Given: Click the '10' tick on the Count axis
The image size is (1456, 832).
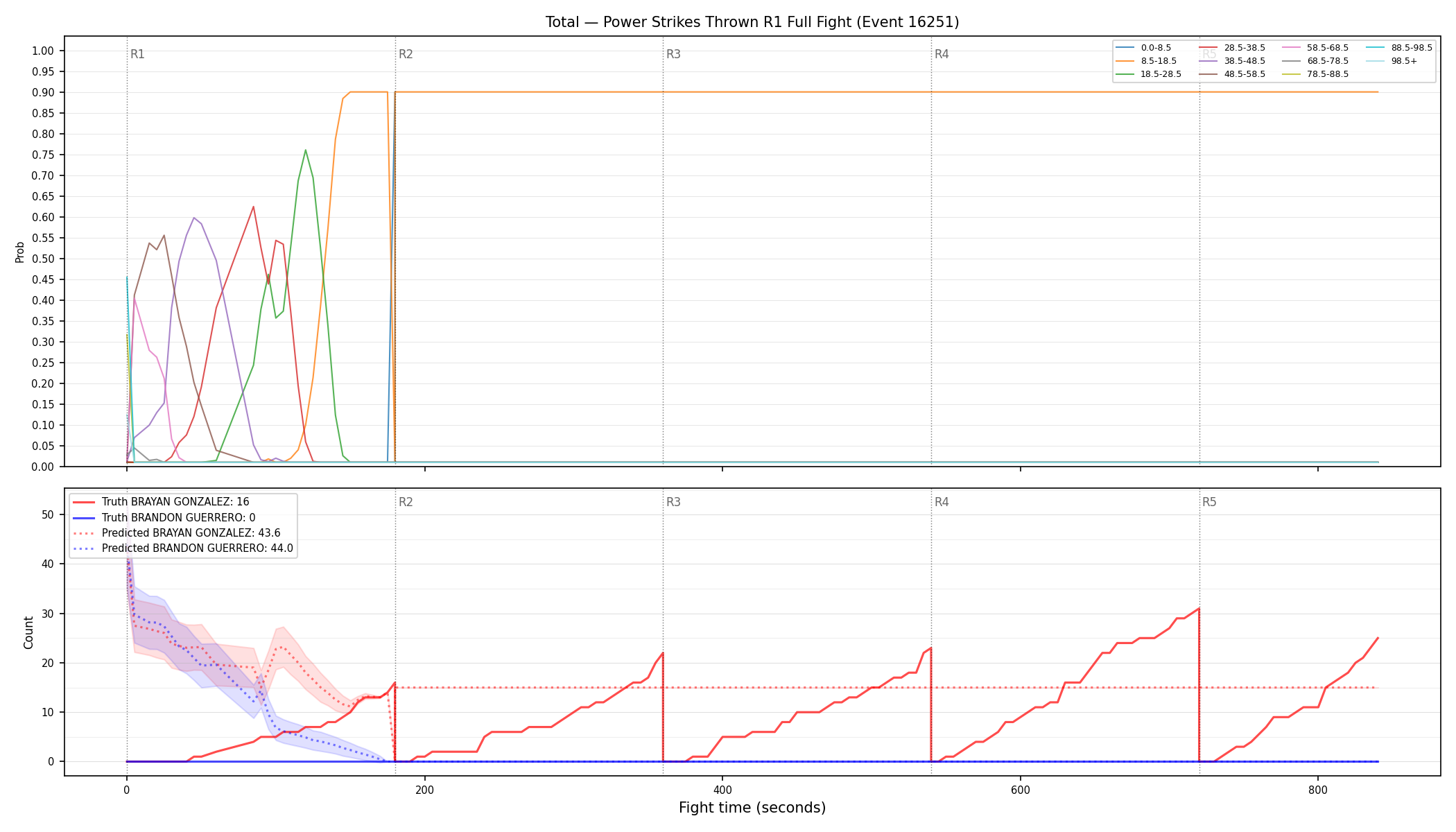Looking at the screenshot, I should click(48, 712).
